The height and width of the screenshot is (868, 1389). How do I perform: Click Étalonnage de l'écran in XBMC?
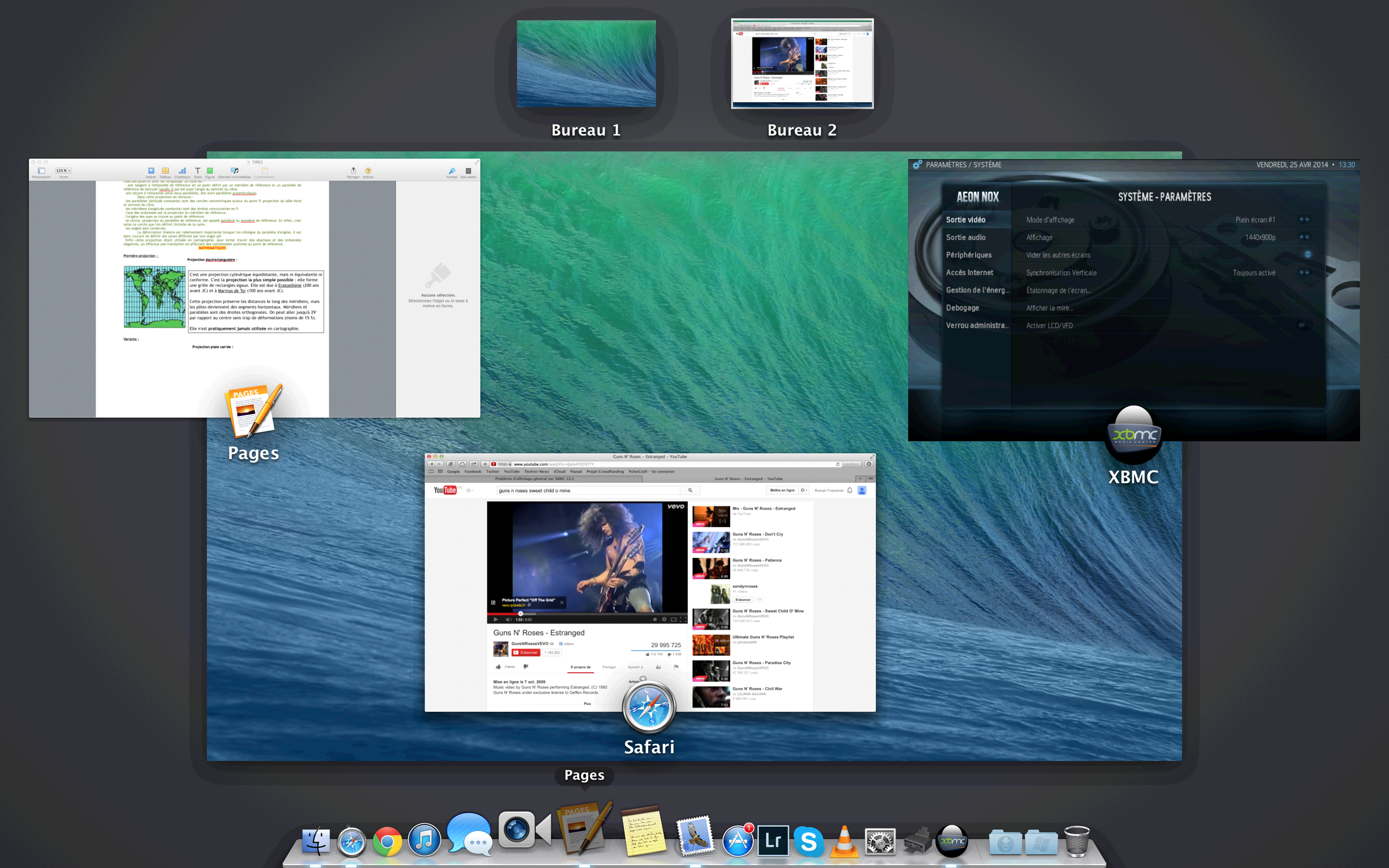[x=1059, y=290]
